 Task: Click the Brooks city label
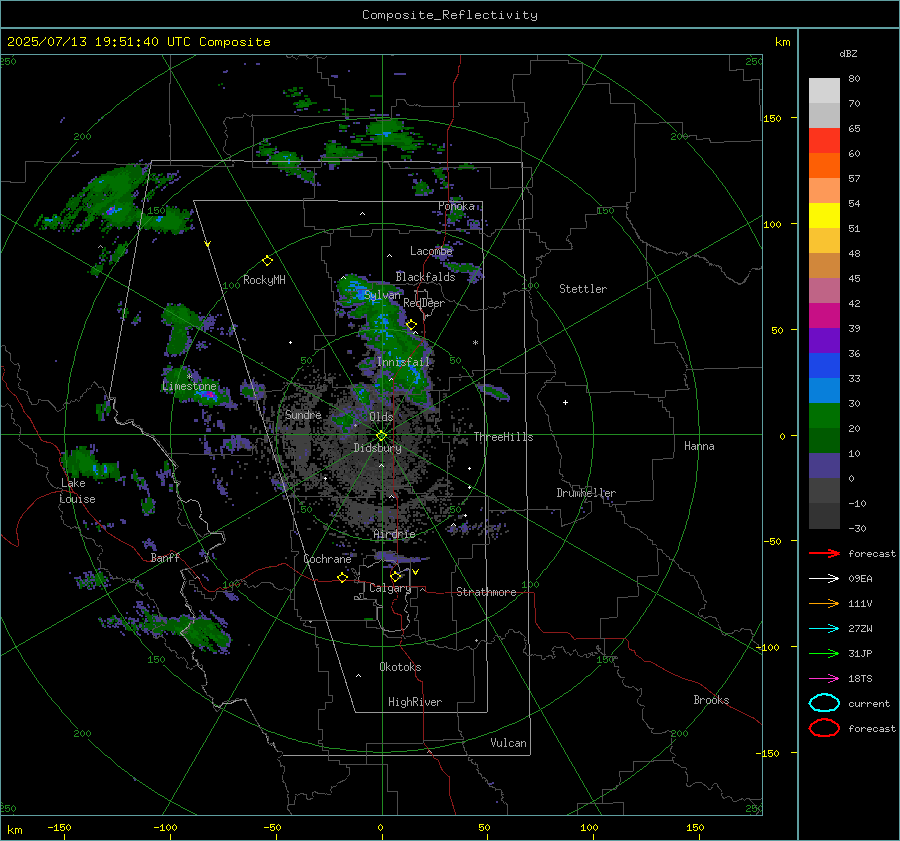pos(711,700)
